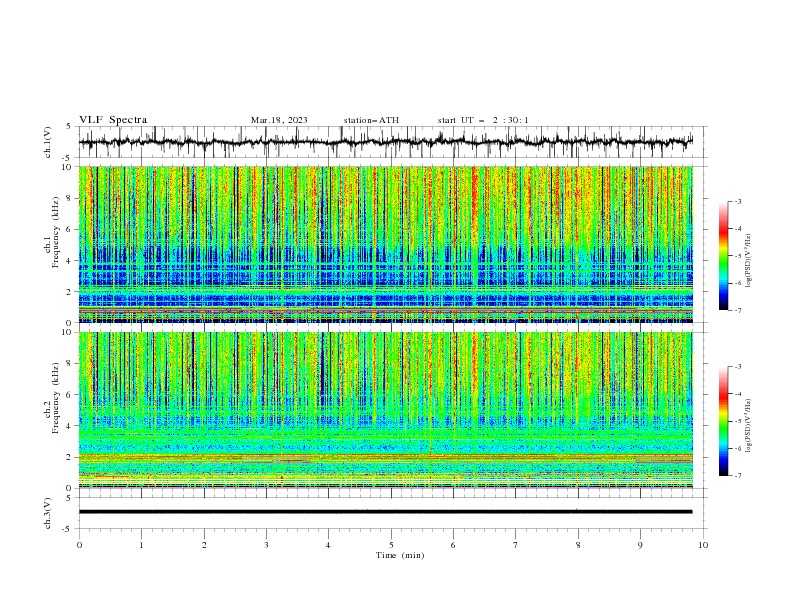Click the "7" tick on the time axis
The height and width of the screenshot is (612, 792).
point(516,545)
